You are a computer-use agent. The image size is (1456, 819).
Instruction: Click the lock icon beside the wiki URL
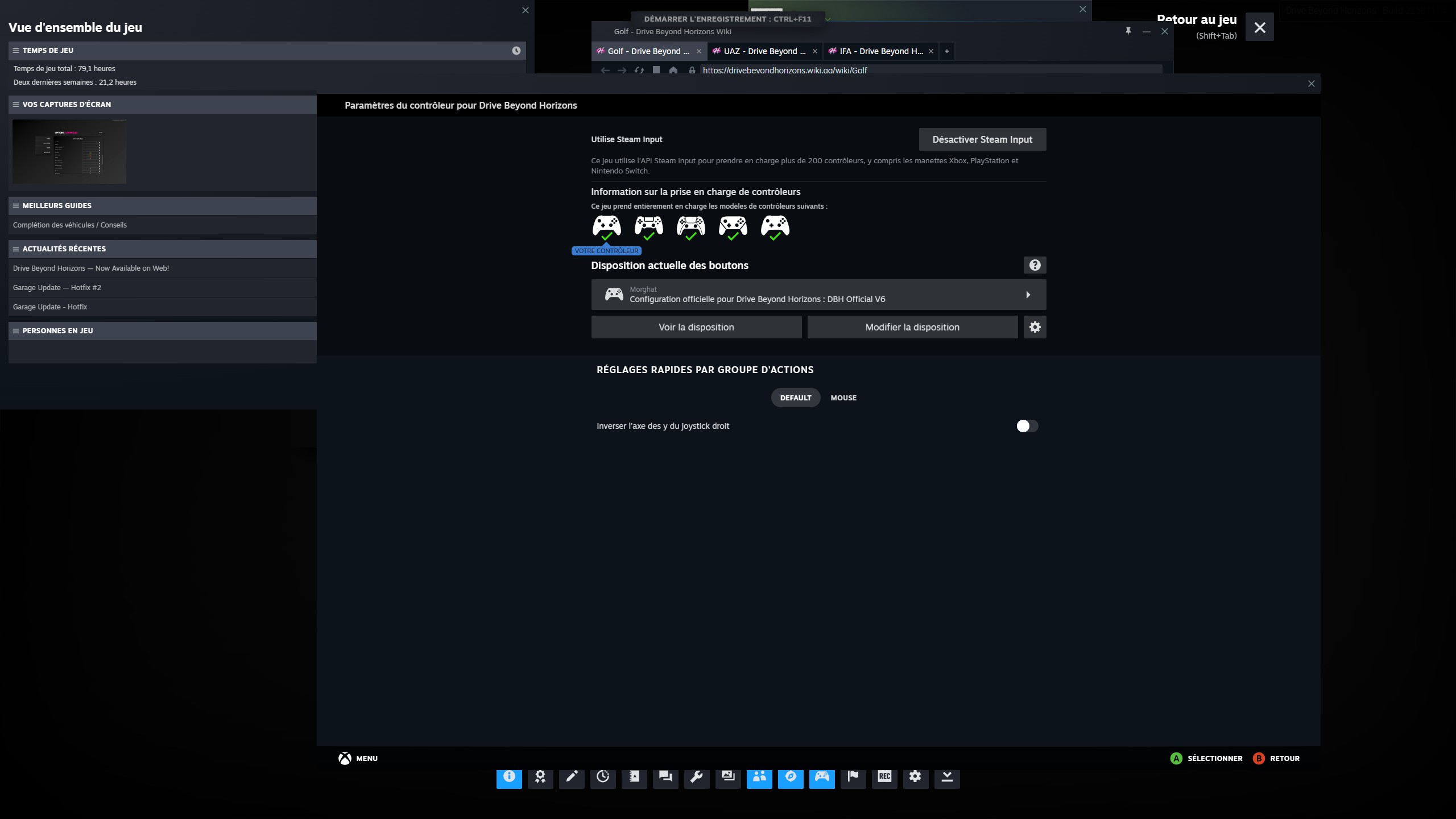[x=692, y=71]
